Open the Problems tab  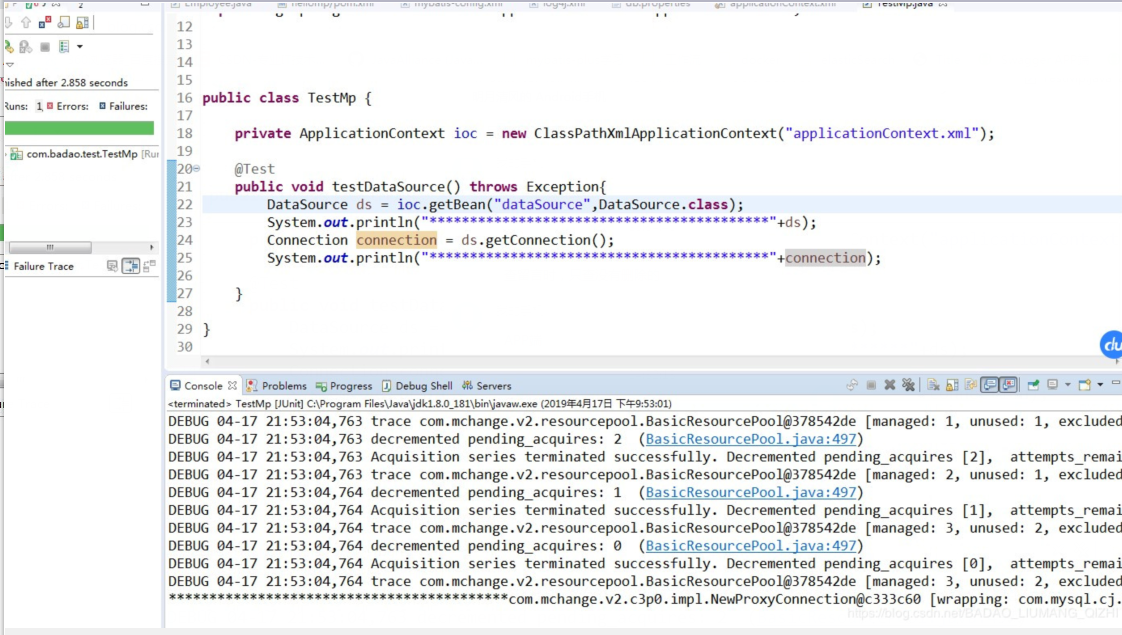click(276, 386)
